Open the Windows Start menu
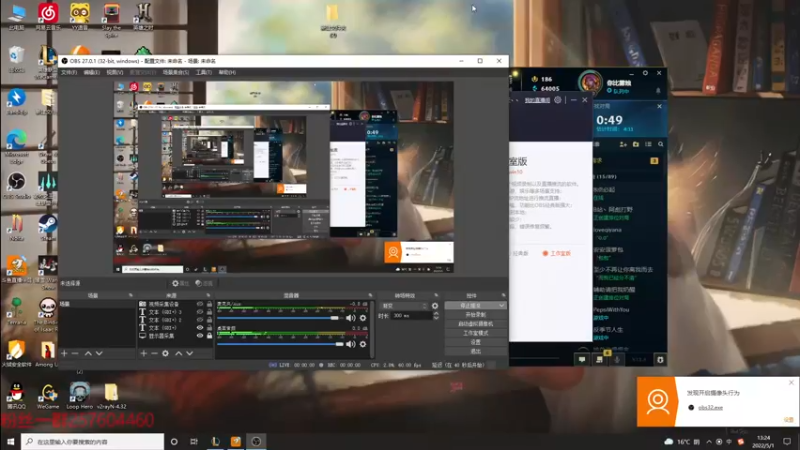This screenshot has height=450, width=800. coord(10,442)
